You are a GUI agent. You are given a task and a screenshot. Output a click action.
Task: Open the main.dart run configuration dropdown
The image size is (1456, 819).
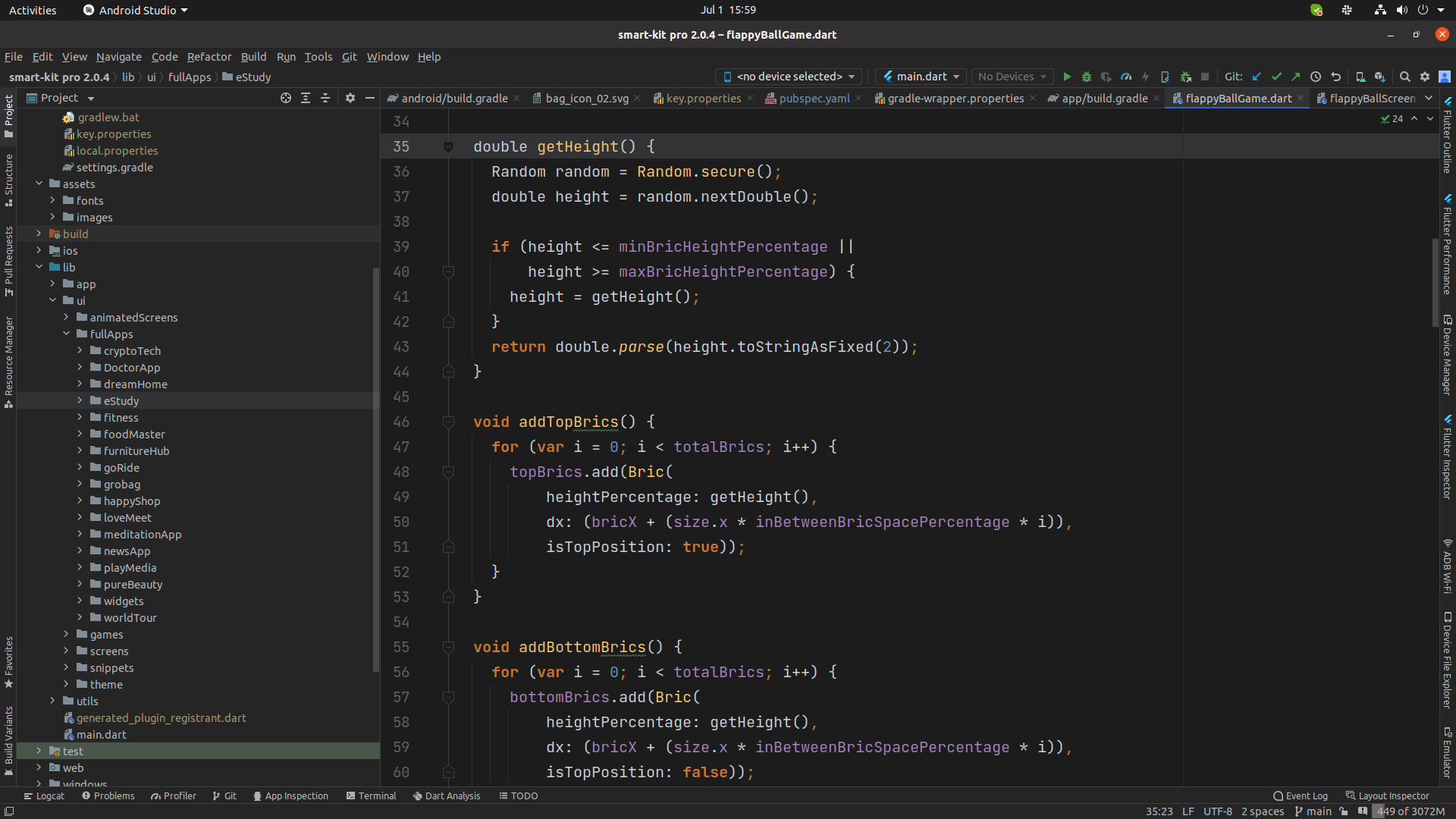point(921,77)
